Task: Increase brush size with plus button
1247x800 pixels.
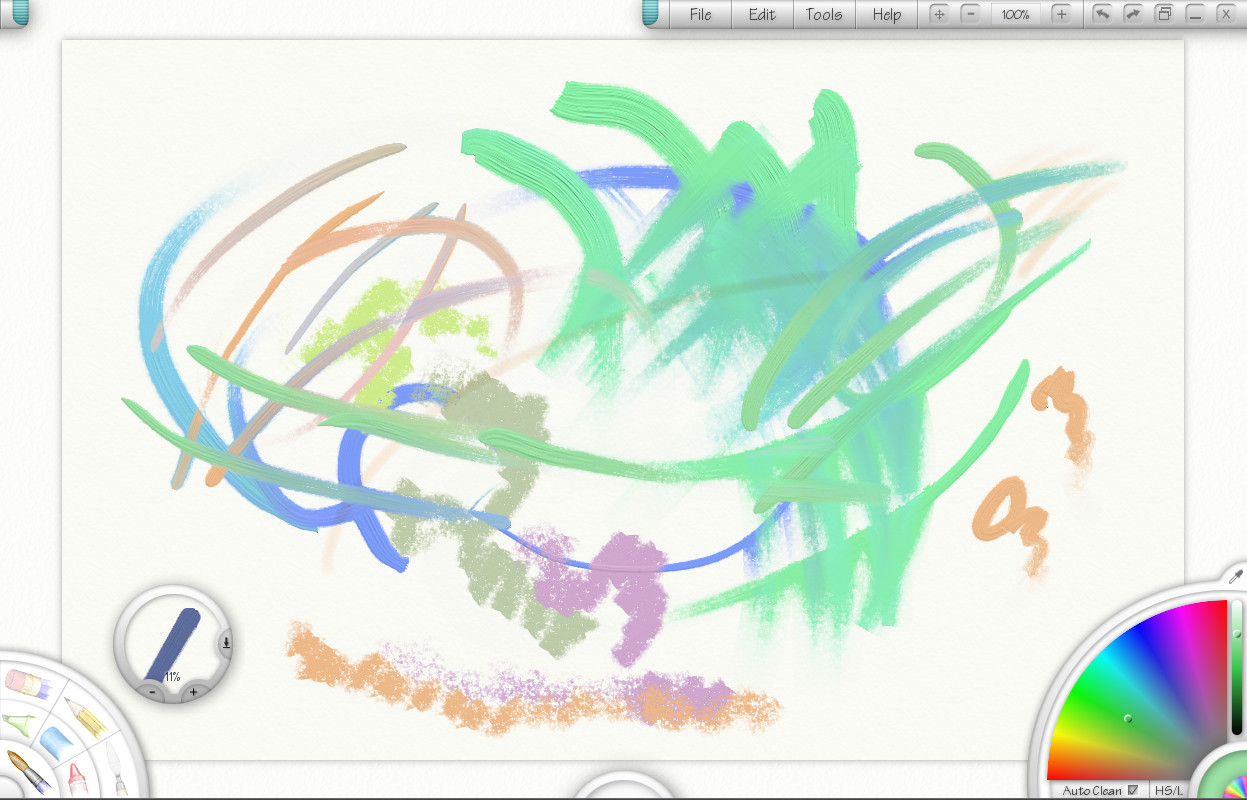Action: (x=193, y=691)
